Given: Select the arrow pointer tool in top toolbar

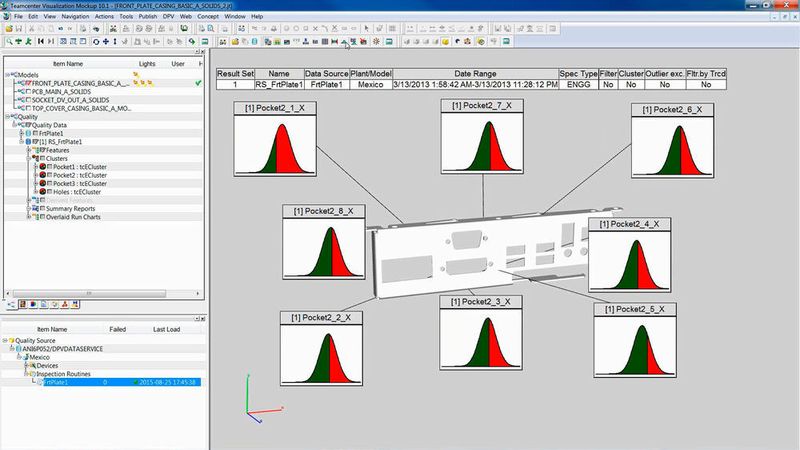Looking at the screenshot, I should coord(366,29).
